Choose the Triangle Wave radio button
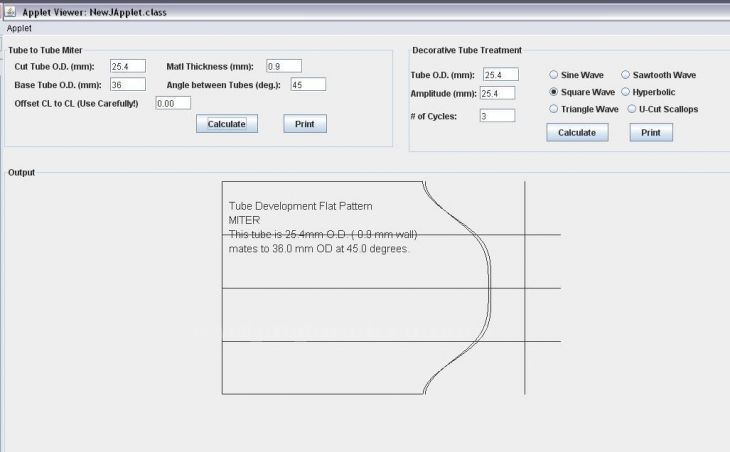730x452 pixels. [x=554, y=109]
